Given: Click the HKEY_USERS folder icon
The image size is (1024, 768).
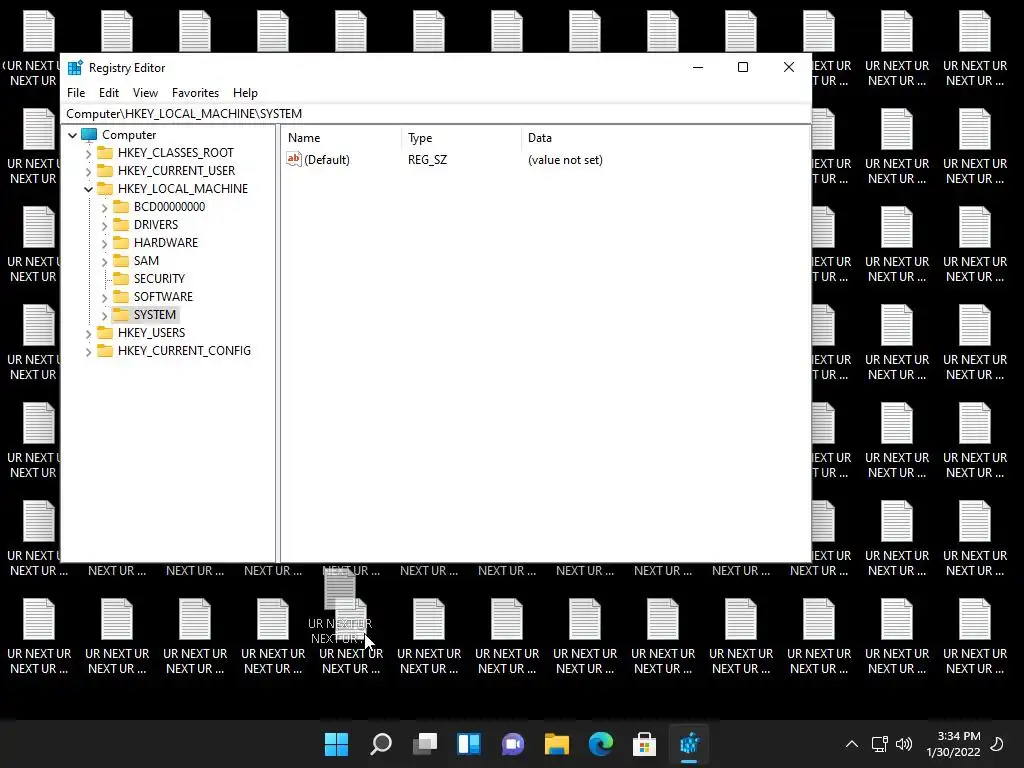Looking at the screenshot, I should point(105,332).
